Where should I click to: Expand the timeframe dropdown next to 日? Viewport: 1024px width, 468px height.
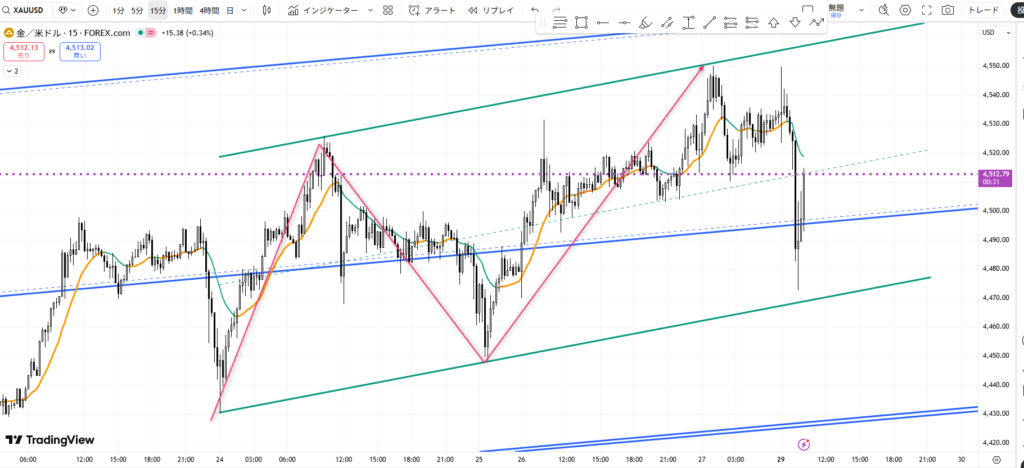coord(243,10)
